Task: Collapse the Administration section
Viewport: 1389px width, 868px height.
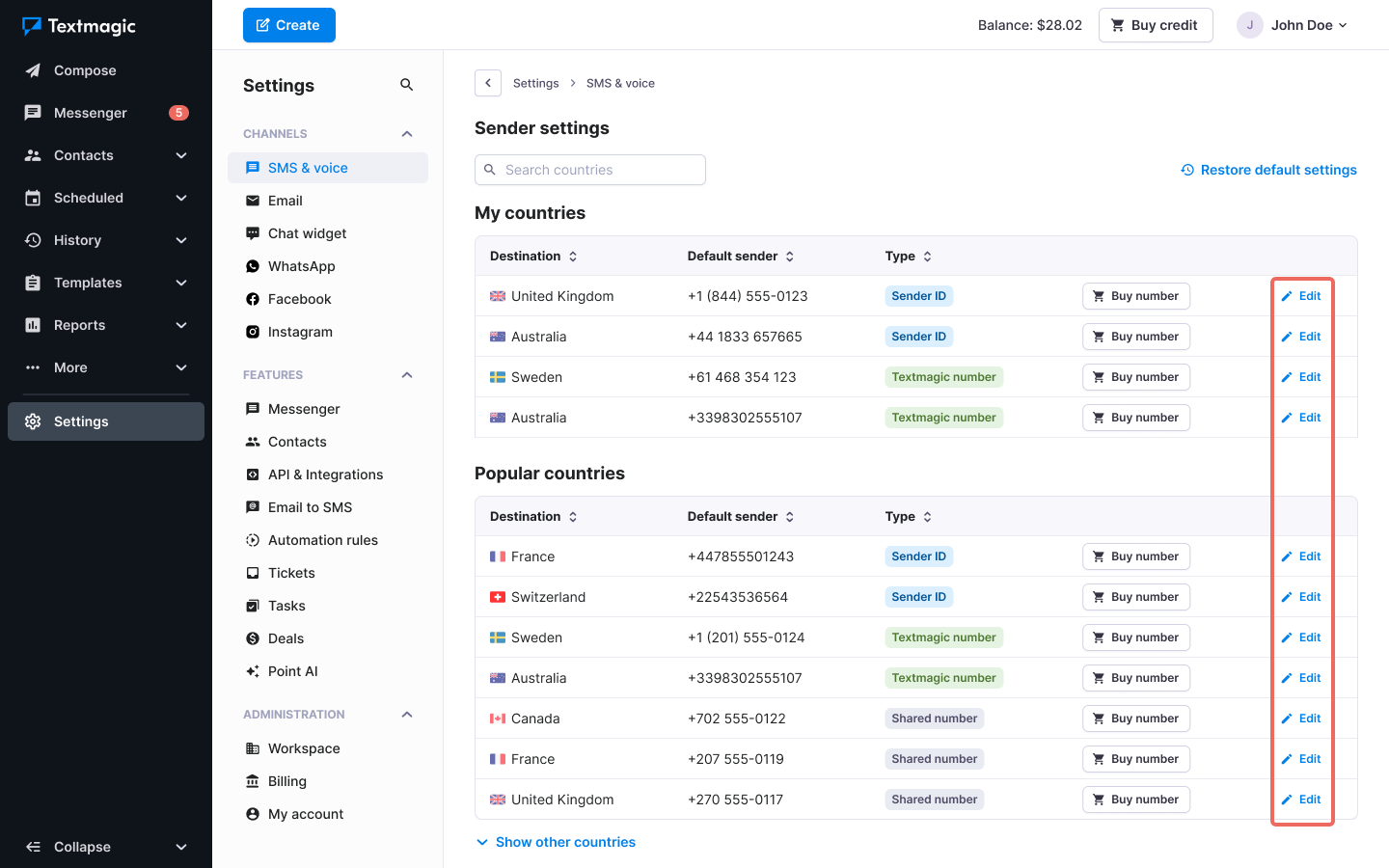Action: (407, 715)
